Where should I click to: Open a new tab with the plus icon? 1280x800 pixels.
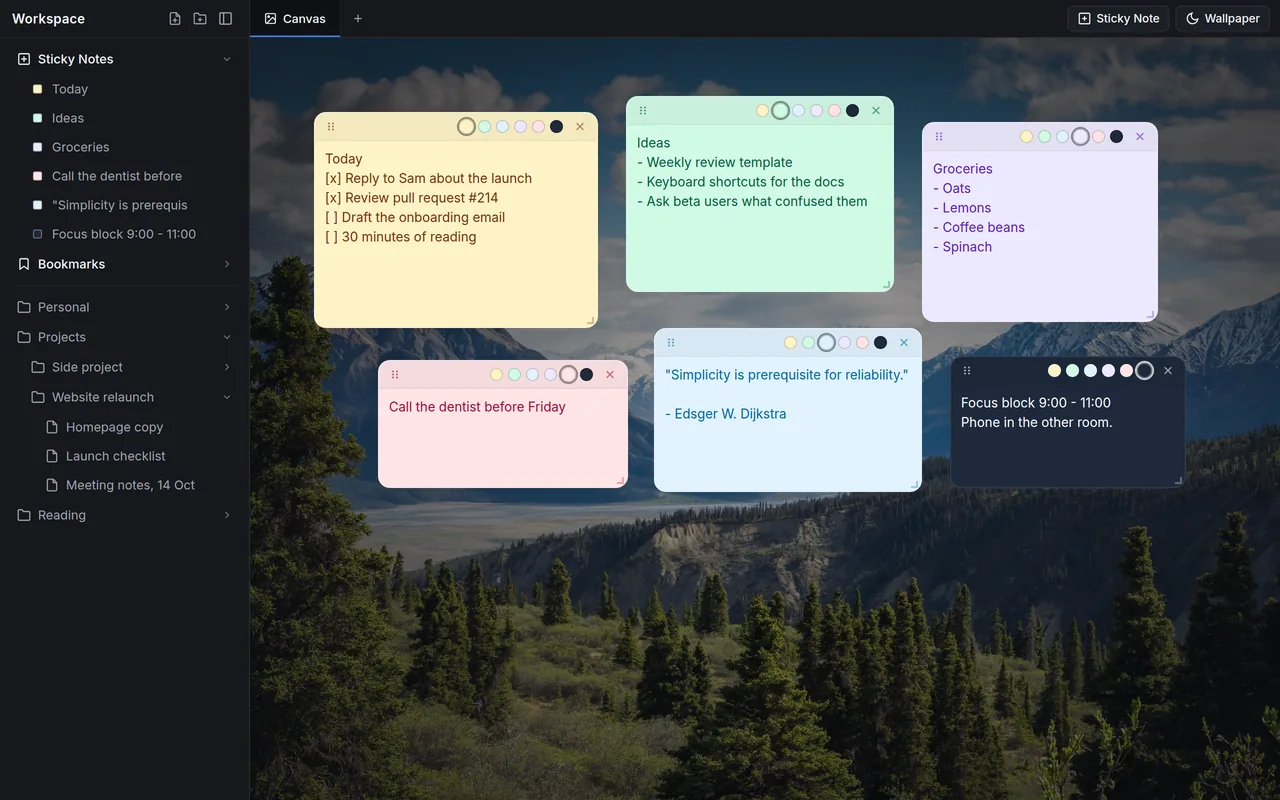(x=358, y=19)
